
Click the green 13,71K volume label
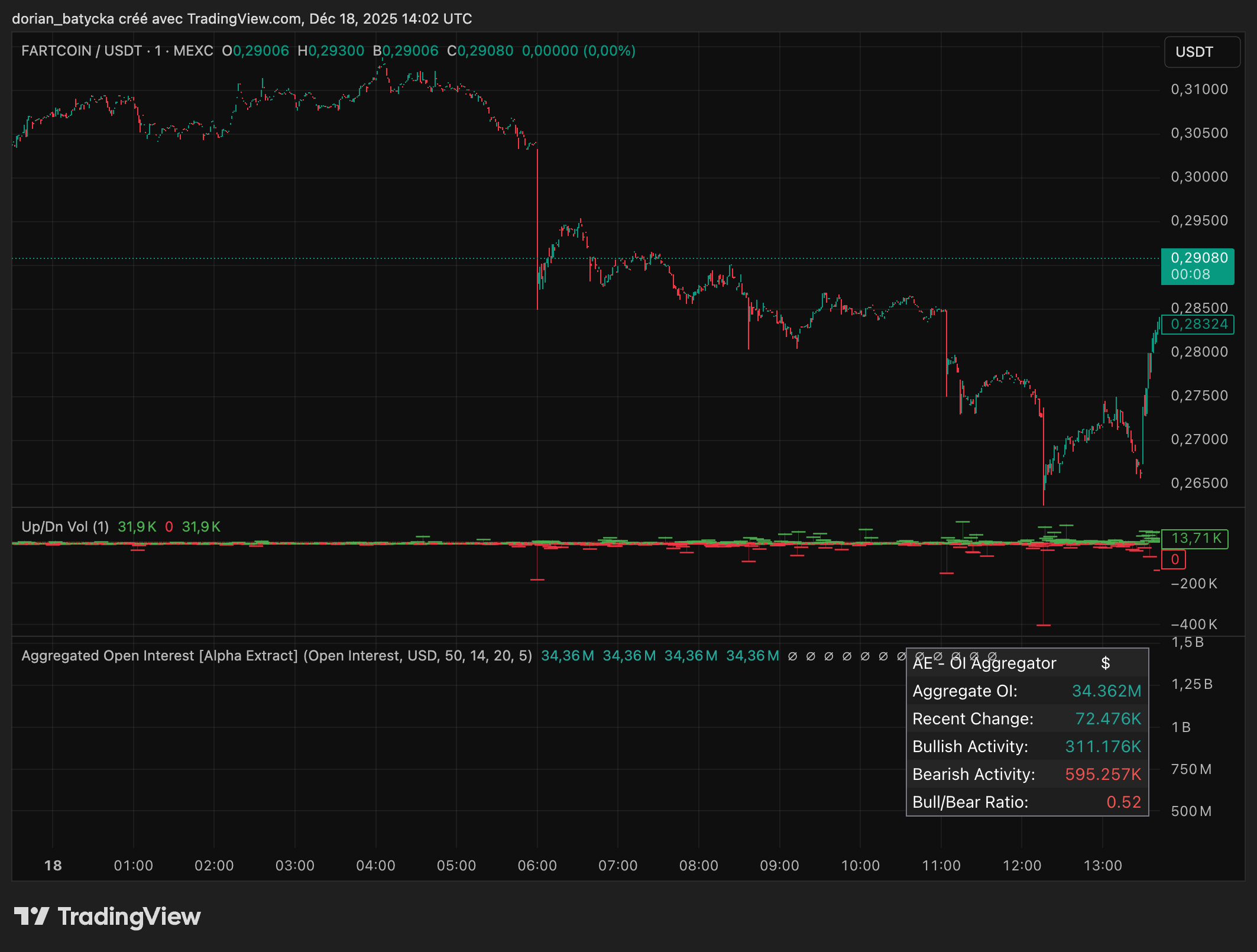point(1196,538)
